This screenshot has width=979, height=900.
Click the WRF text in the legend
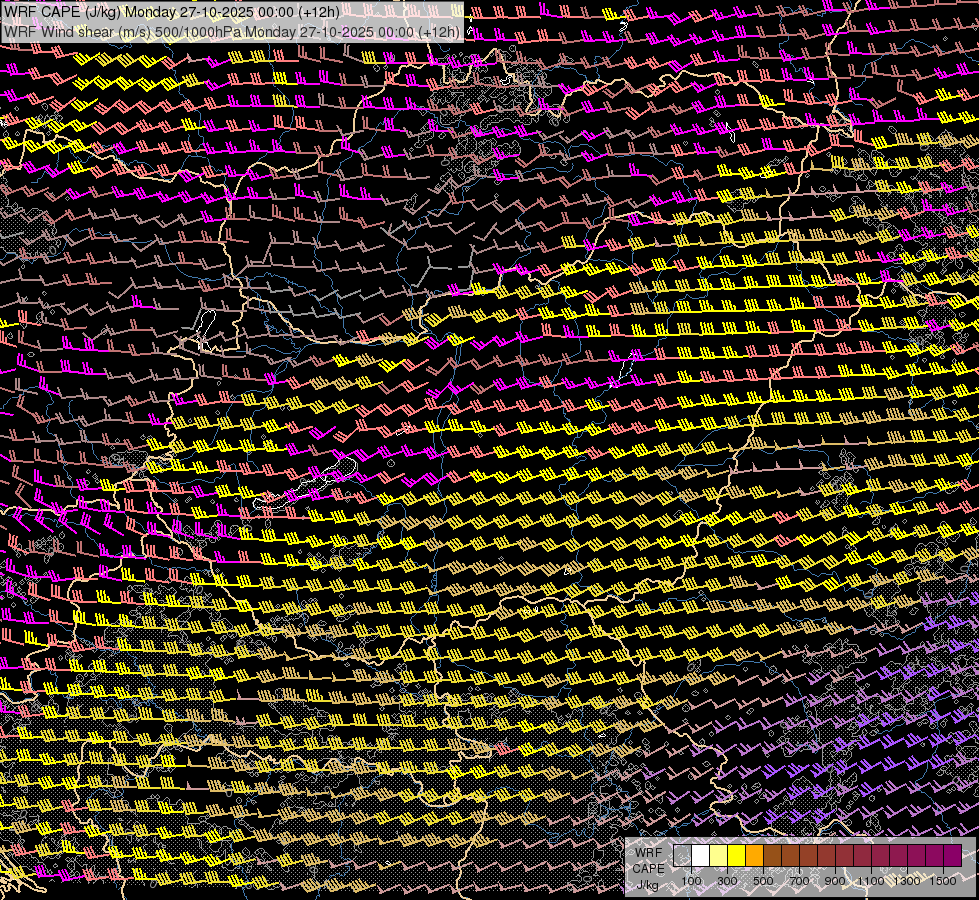[x=649, y=853]
